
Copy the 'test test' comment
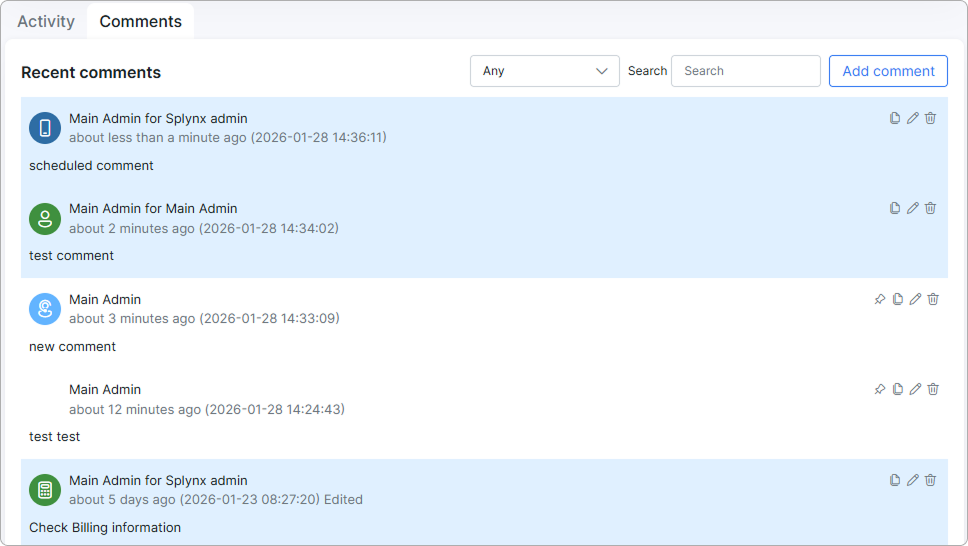pos(898,389)
